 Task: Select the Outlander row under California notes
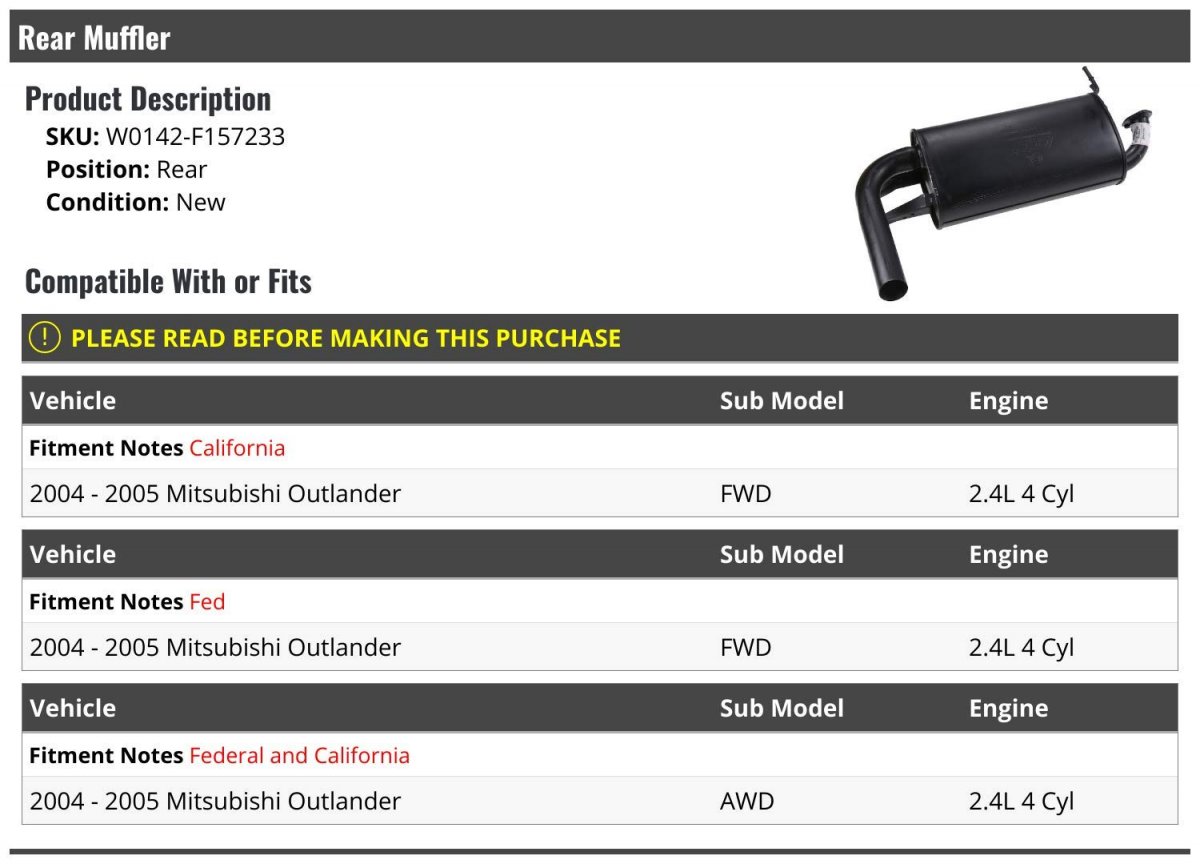coord(600,493)
